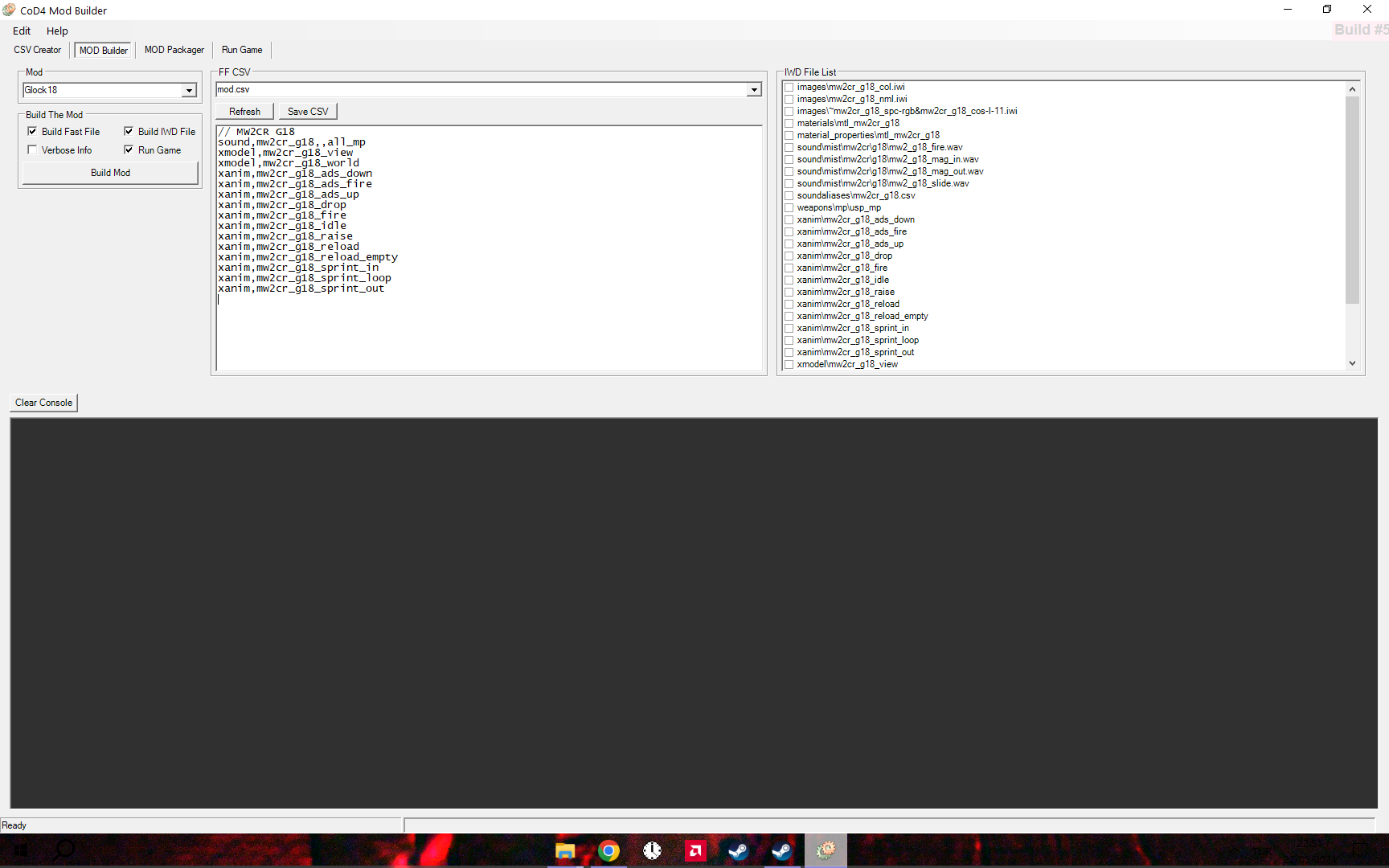1389x868 pixels.
Task: Open the Windows search icon on the taskbar
Action: point(64,850)
